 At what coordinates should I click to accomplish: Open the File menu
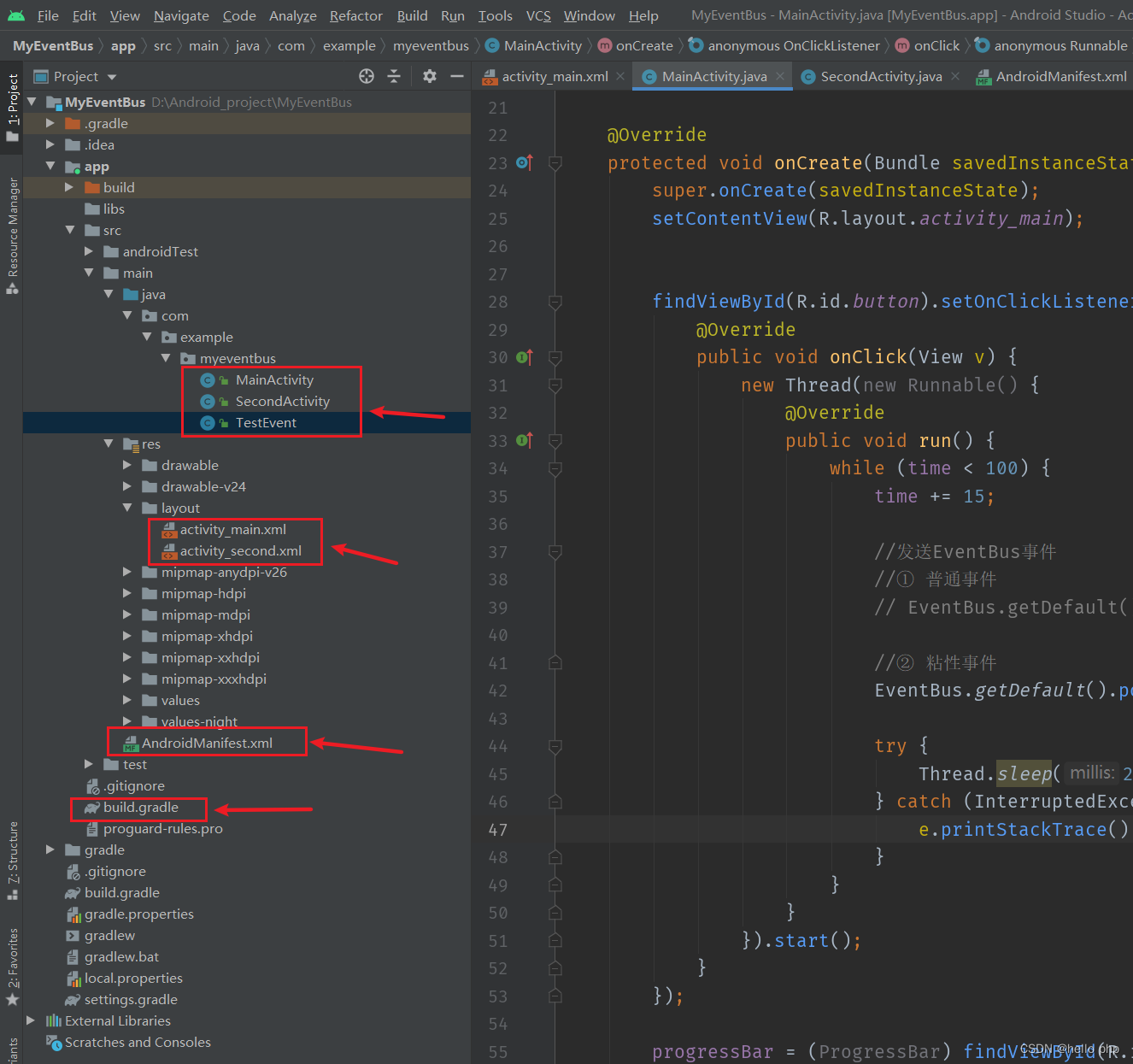[48, 15]
